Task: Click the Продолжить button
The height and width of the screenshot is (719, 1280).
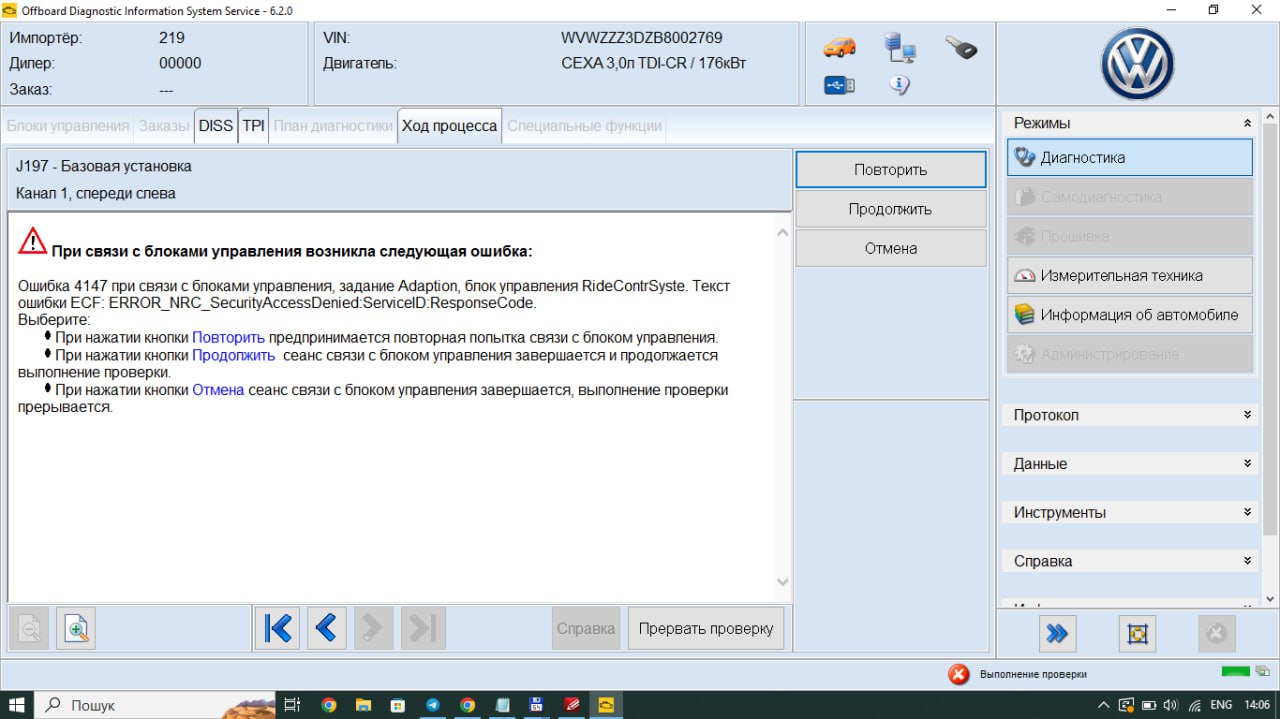Action: [891, 209]
